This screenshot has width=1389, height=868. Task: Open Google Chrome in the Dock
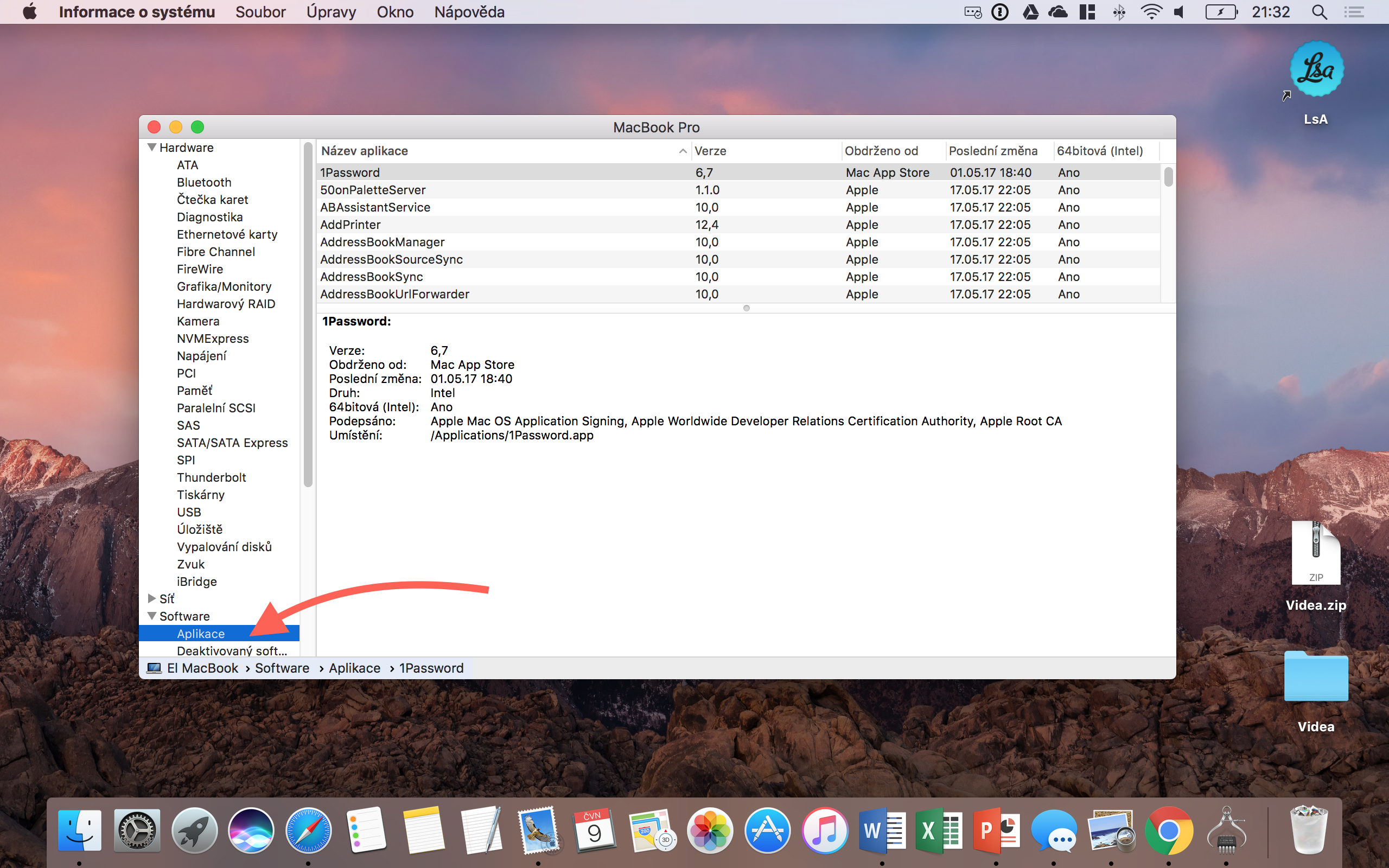point(1168,830)
